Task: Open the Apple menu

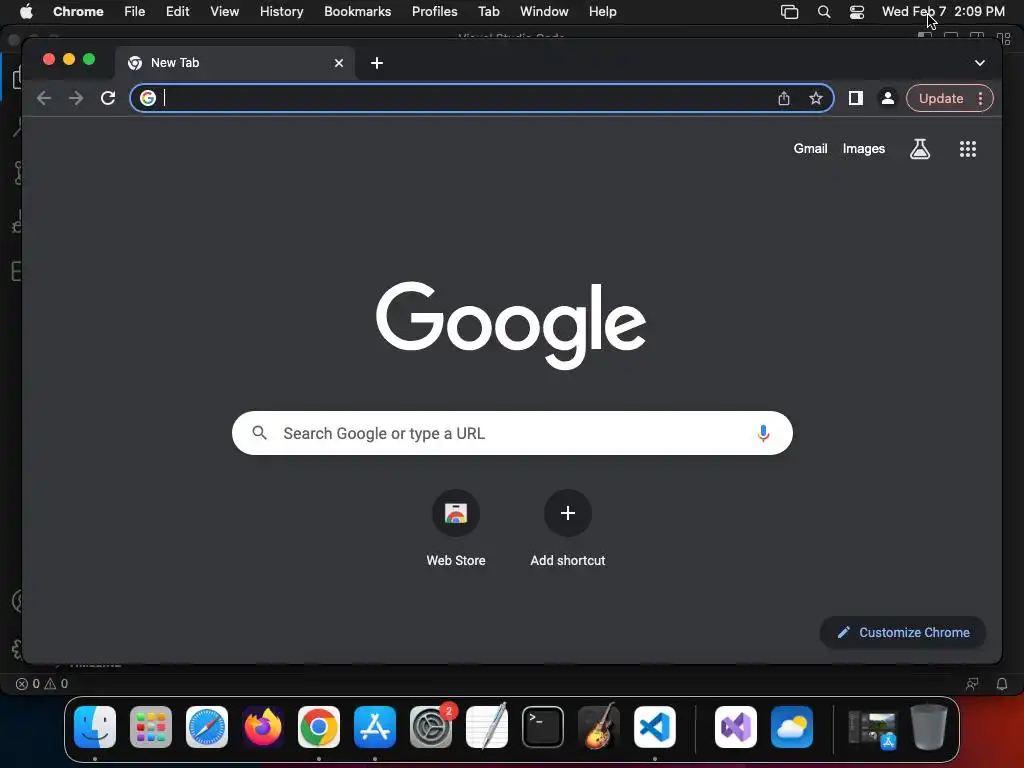Action: pos(26,11)
